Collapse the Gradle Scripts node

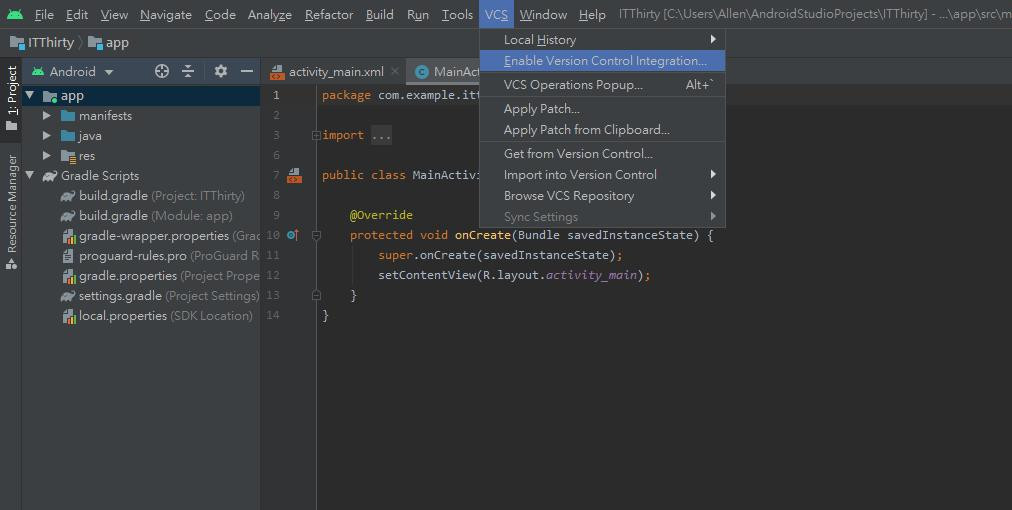[29, 176]
